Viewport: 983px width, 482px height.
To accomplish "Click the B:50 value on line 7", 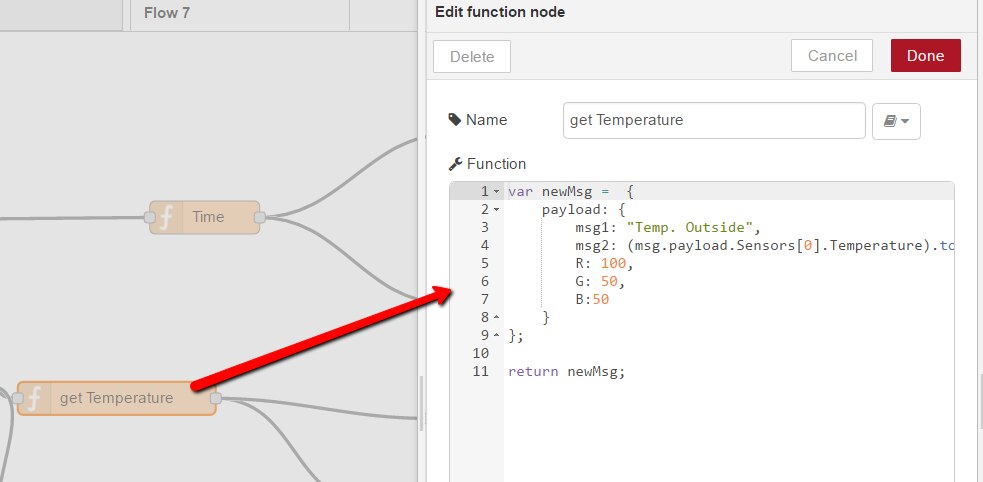I will click(592, 300).
